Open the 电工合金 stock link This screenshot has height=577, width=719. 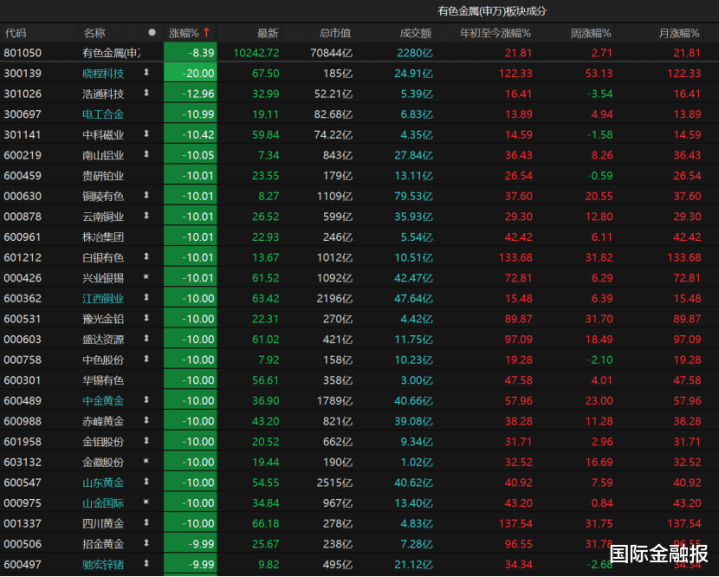click(x=103, y=114)
